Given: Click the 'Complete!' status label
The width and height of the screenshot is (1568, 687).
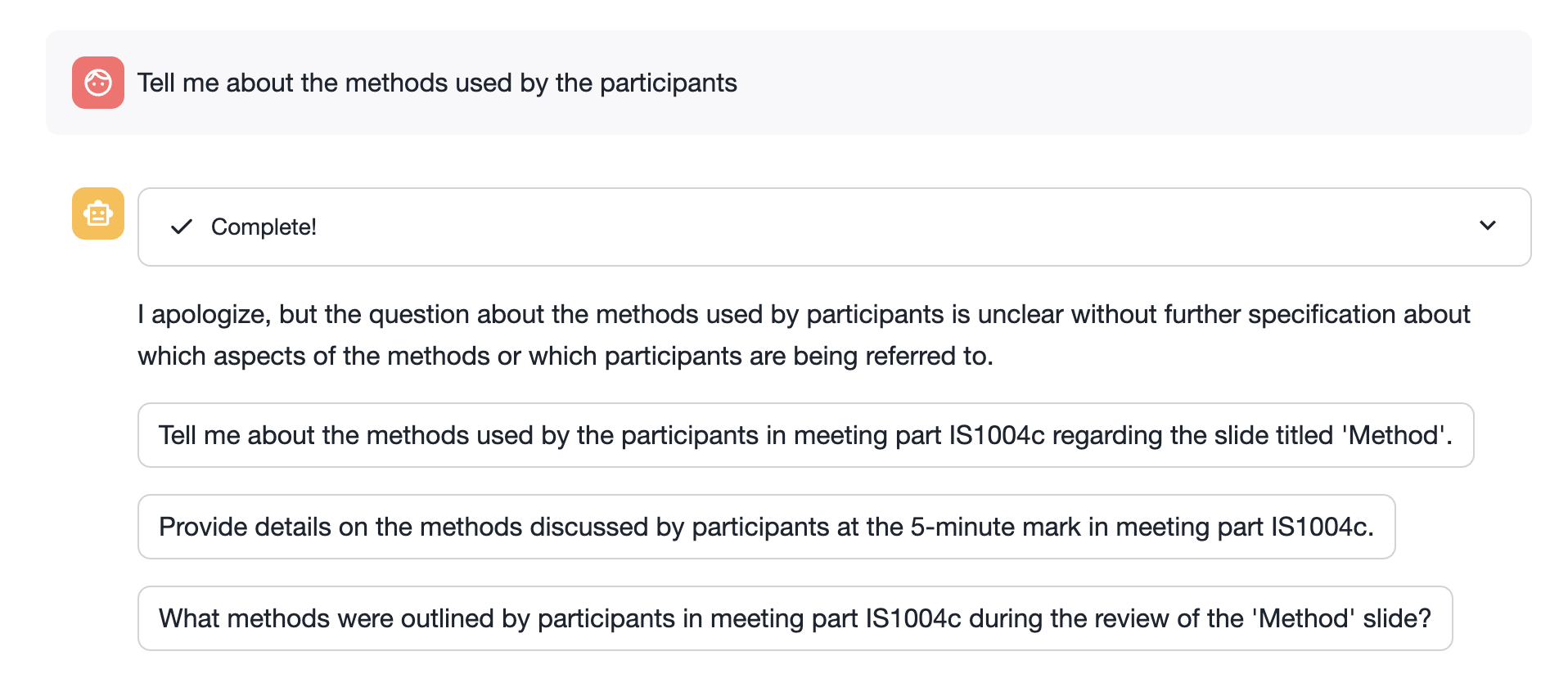Looking at the screenshot, I should coord(264,227).
